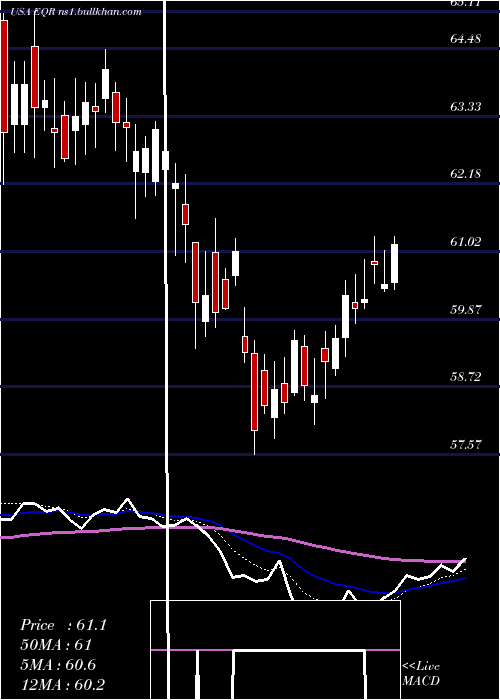Click the 64.48 price axis label

tap(466, 39)
